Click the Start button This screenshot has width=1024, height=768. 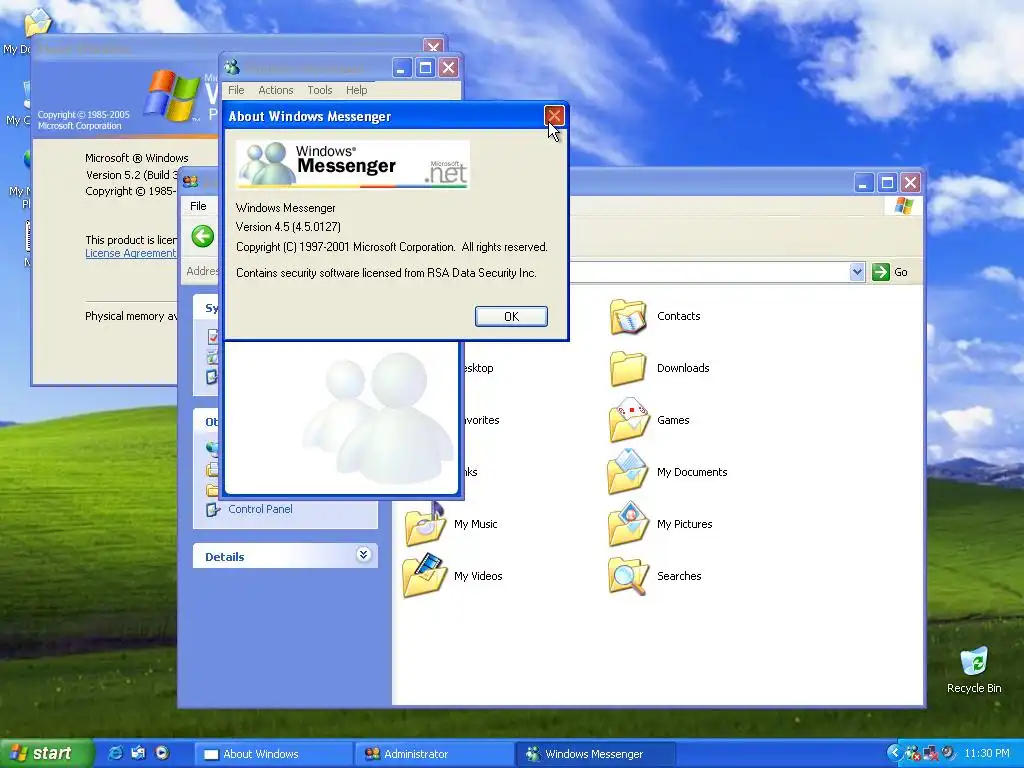pyautogui.click(x=45, y=754)
